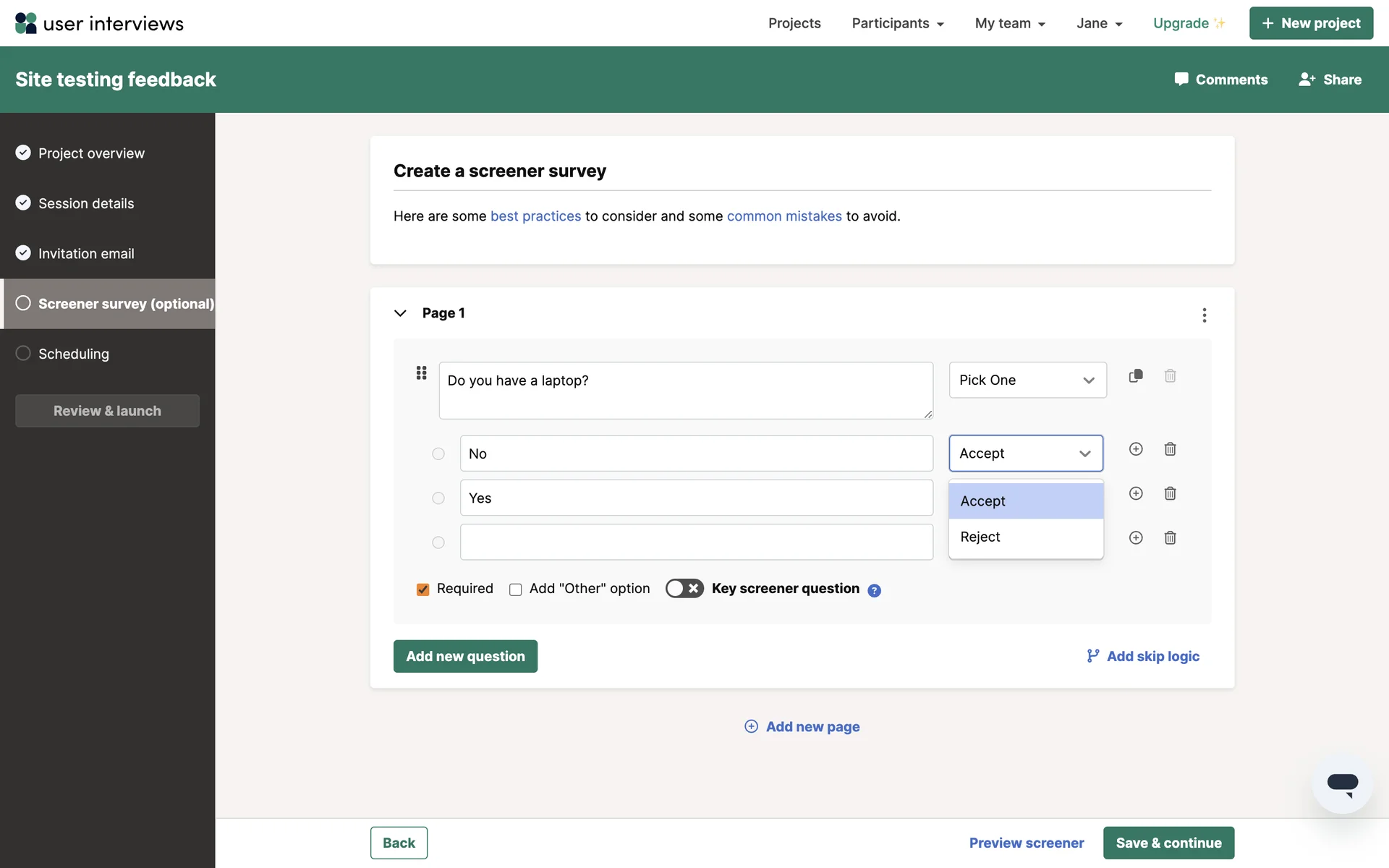The width and height of the screenshot is (1389, 868).
Task: Grab the question drag handle icon
Action: 421,373
